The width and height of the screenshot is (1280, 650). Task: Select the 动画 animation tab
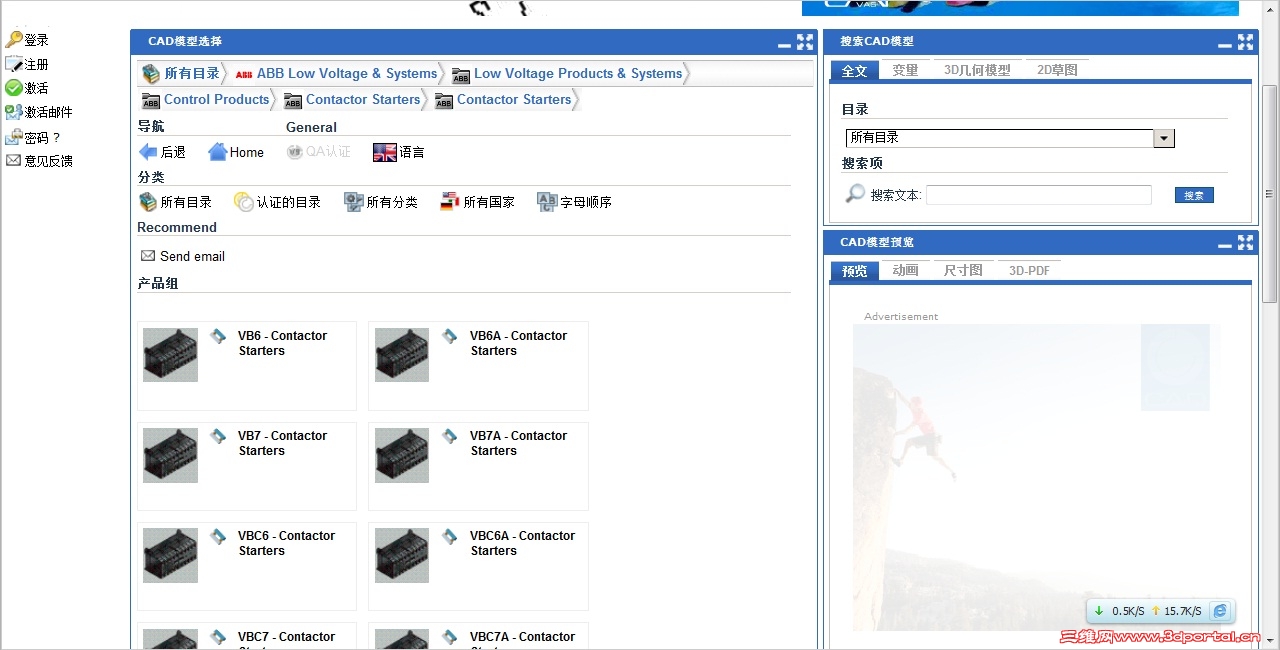(905, 270)
